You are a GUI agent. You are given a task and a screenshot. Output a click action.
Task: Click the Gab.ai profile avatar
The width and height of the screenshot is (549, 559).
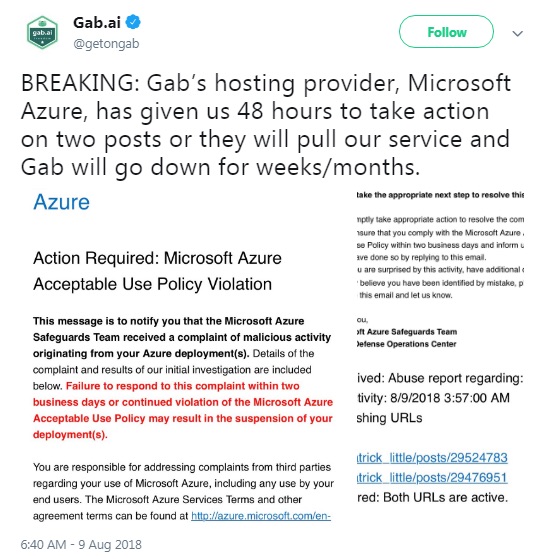(42, 32)
